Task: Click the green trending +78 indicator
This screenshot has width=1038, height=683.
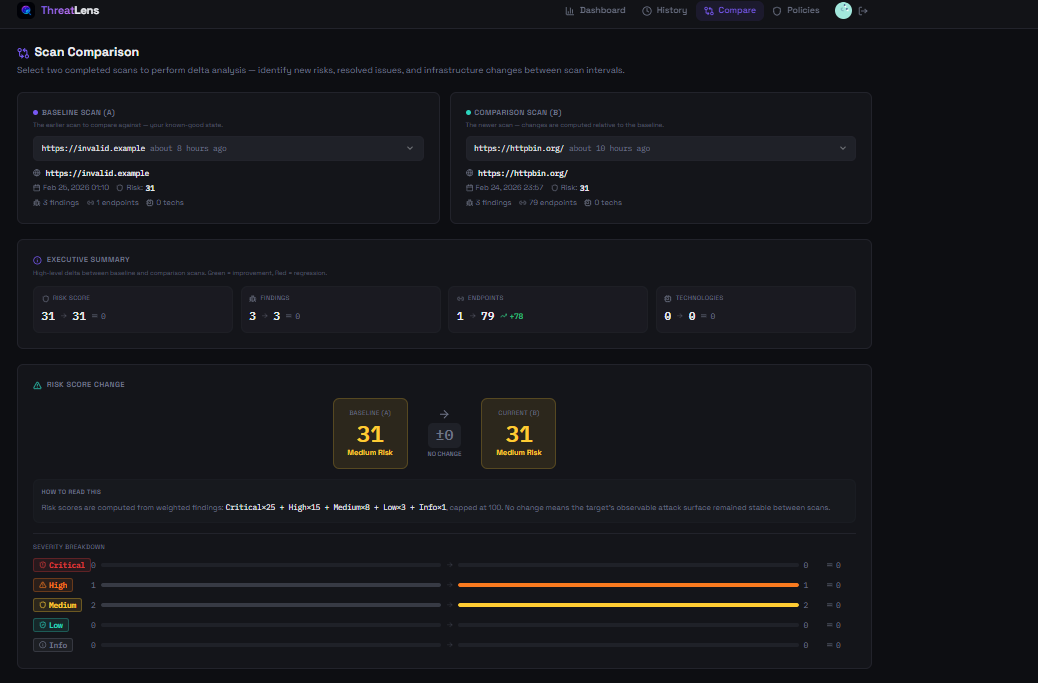Action: click(x=512, y=316)
